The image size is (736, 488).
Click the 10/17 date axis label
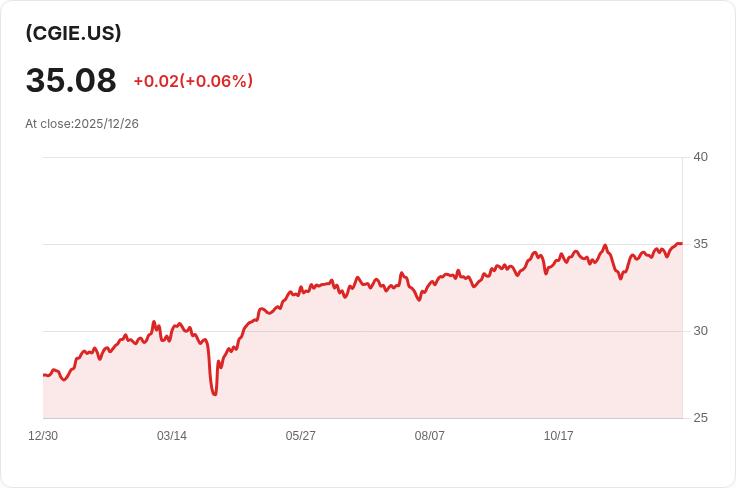coord(559,436)
